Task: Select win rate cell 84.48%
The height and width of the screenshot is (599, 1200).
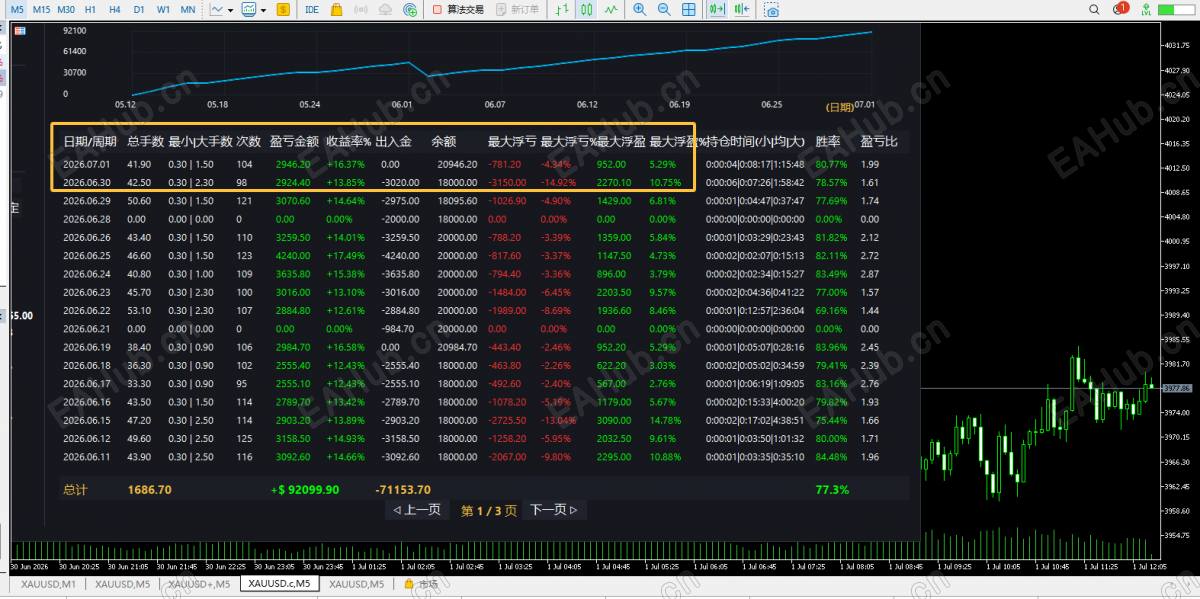Action: pos(831,456)
